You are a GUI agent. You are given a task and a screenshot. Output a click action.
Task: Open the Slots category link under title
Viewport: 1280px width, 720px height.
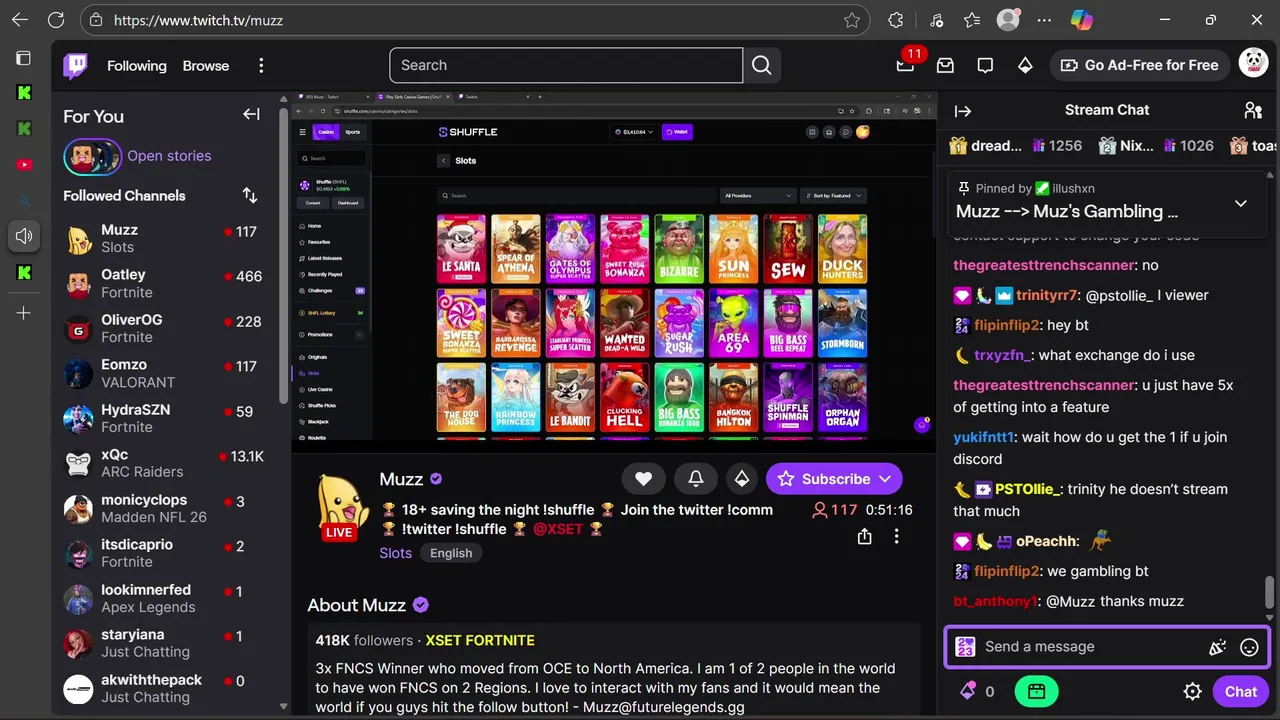coord(395,553)
